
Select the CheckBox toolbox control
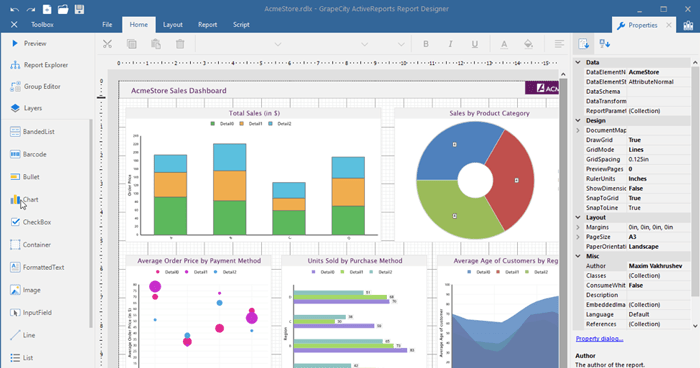[30, 222]
